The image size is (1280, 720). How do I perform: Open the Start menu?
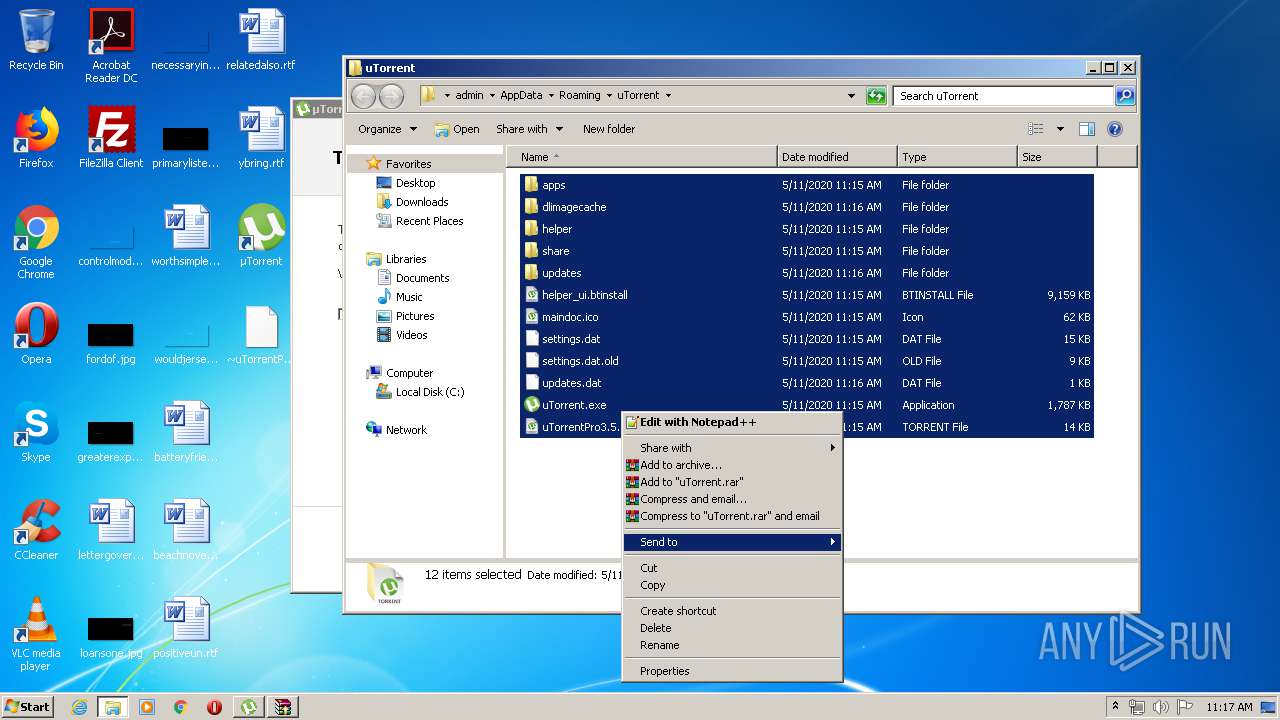pos(28,707)
